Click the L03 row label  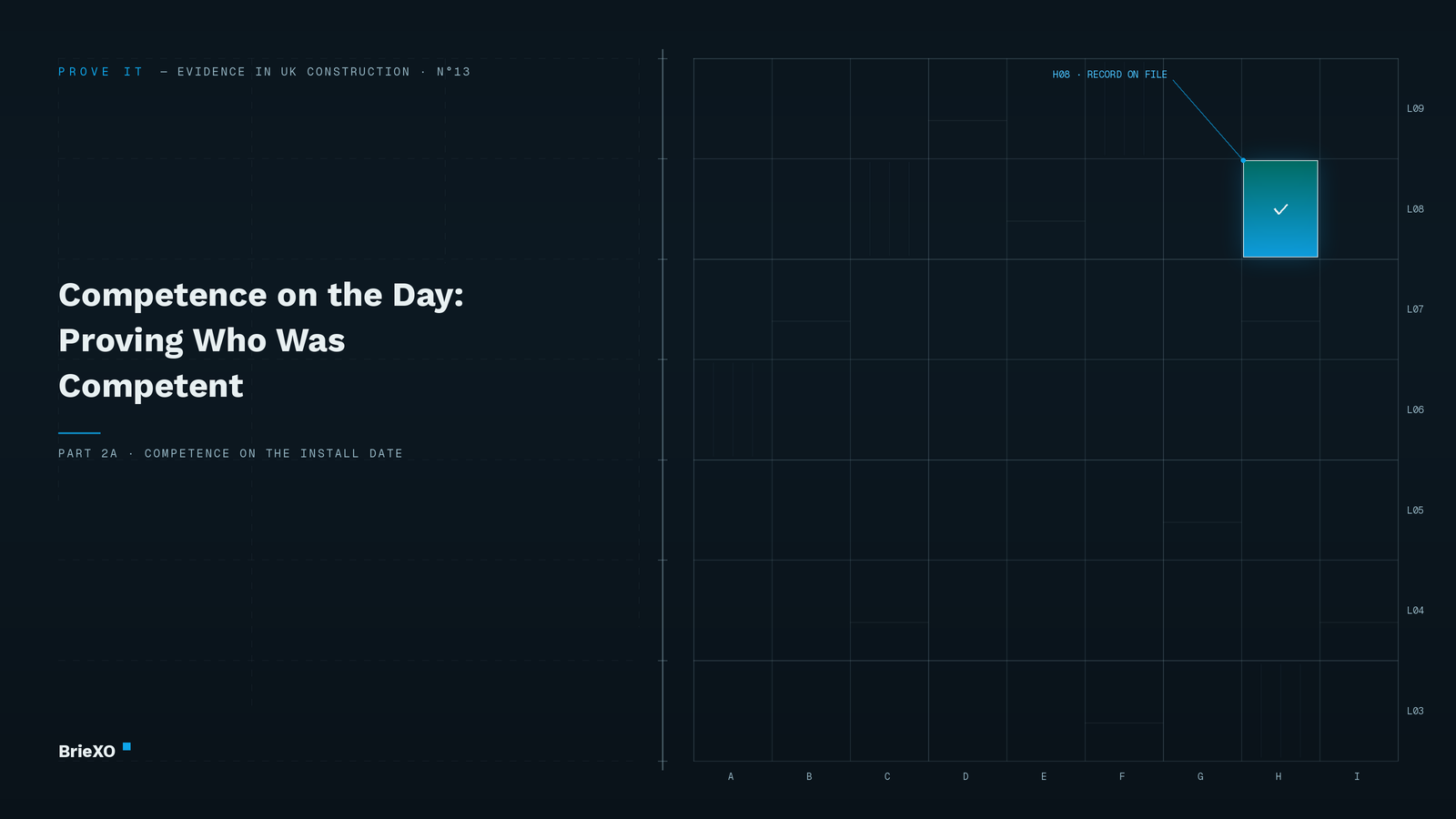(1415, 712)
